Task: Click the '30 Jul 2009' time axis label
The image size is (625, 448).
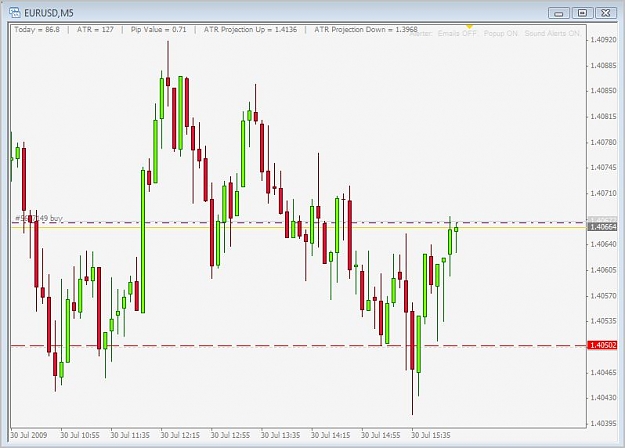Action: 29,435
